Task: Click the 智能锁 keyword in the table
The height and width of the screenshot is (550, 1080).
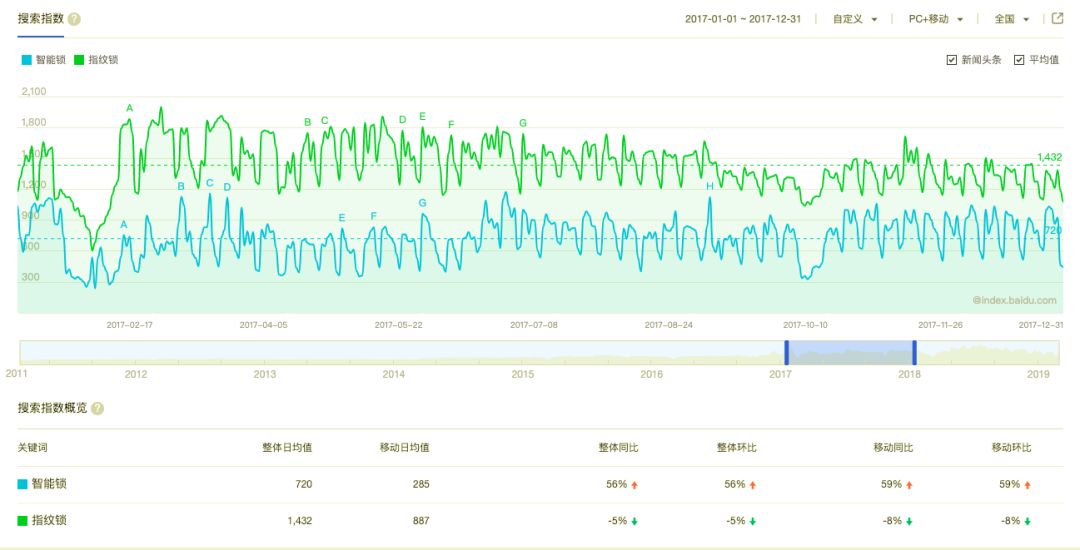Action: 49,484
